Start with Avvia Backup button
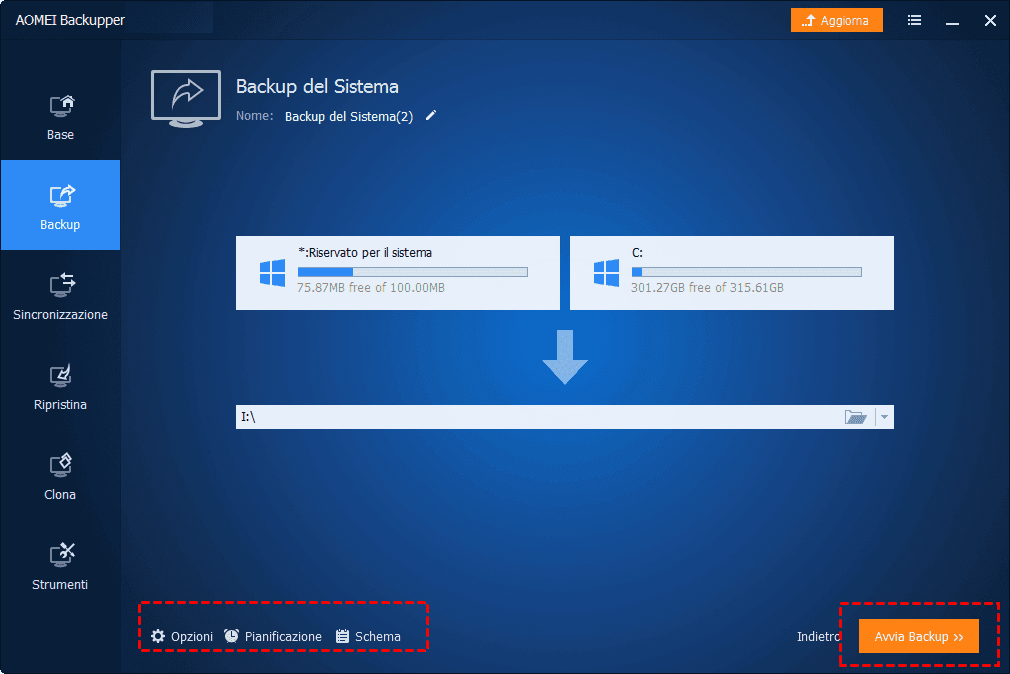 tap(919, 637)
